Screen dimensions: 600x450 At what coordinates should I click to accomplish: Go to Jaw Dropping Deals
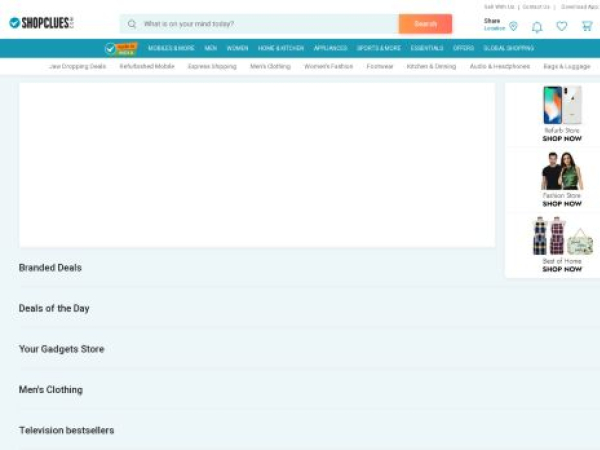click(77, 67)
